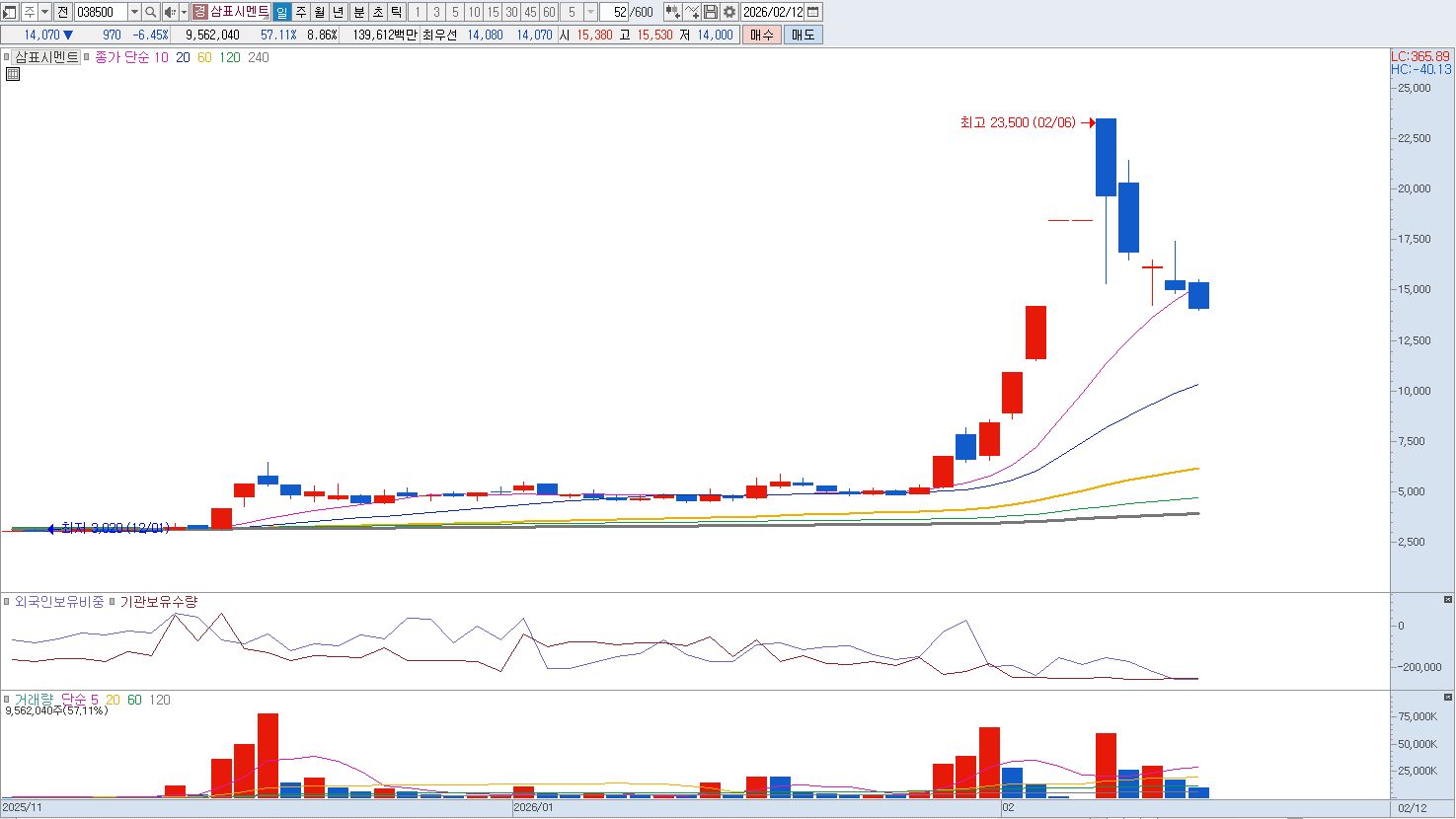Click the stock search magnifier icon
Viewport: 1456px width, 819px height.
150,12
